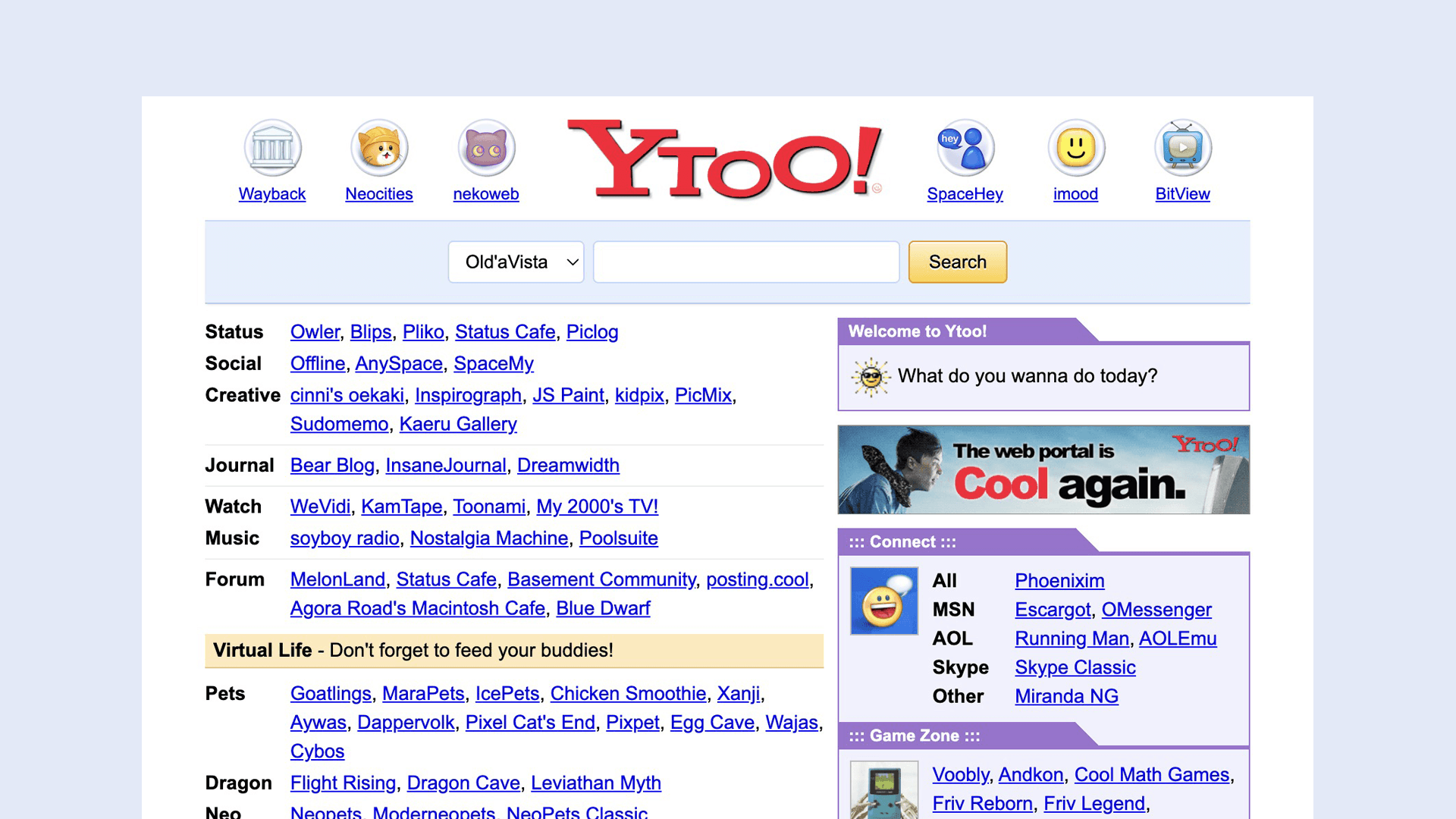
Task: Open BitView using the TV icon
Action: pos(1182,148)
